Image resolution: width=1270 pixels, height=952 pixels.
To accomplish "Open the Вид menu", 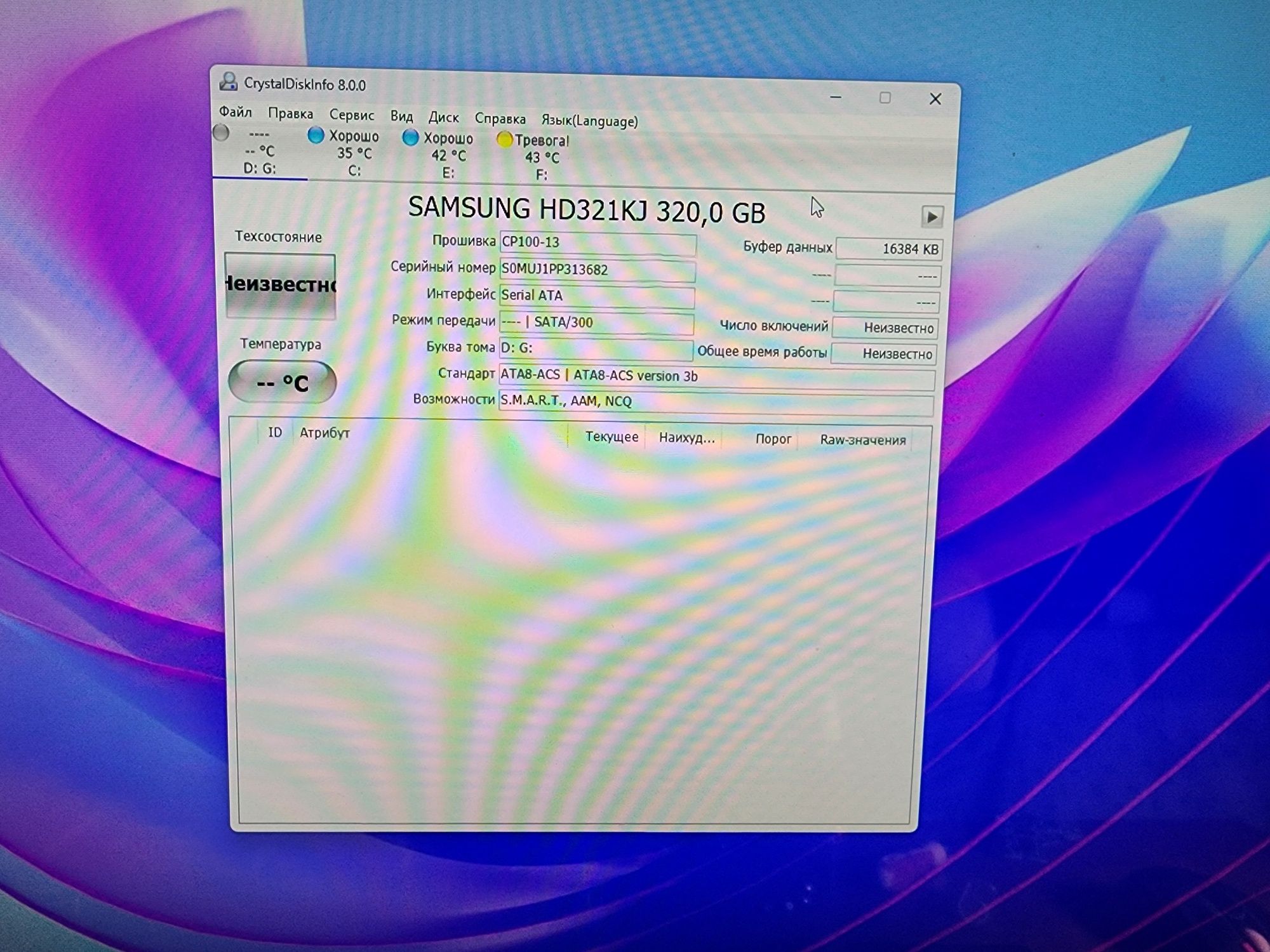I will (x=401, y=116).
